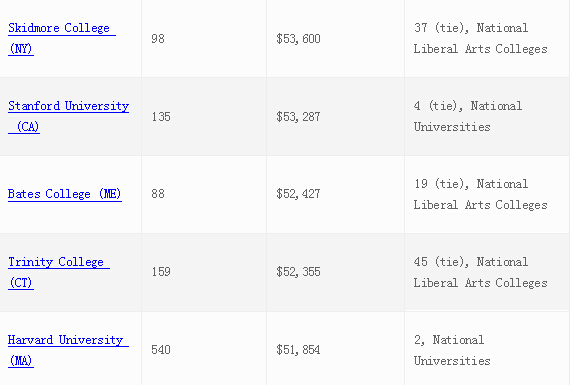Viewport: 571px width, 385px height.
Task: Click the number 159 in Trinity row
Action: coord(161,272)
